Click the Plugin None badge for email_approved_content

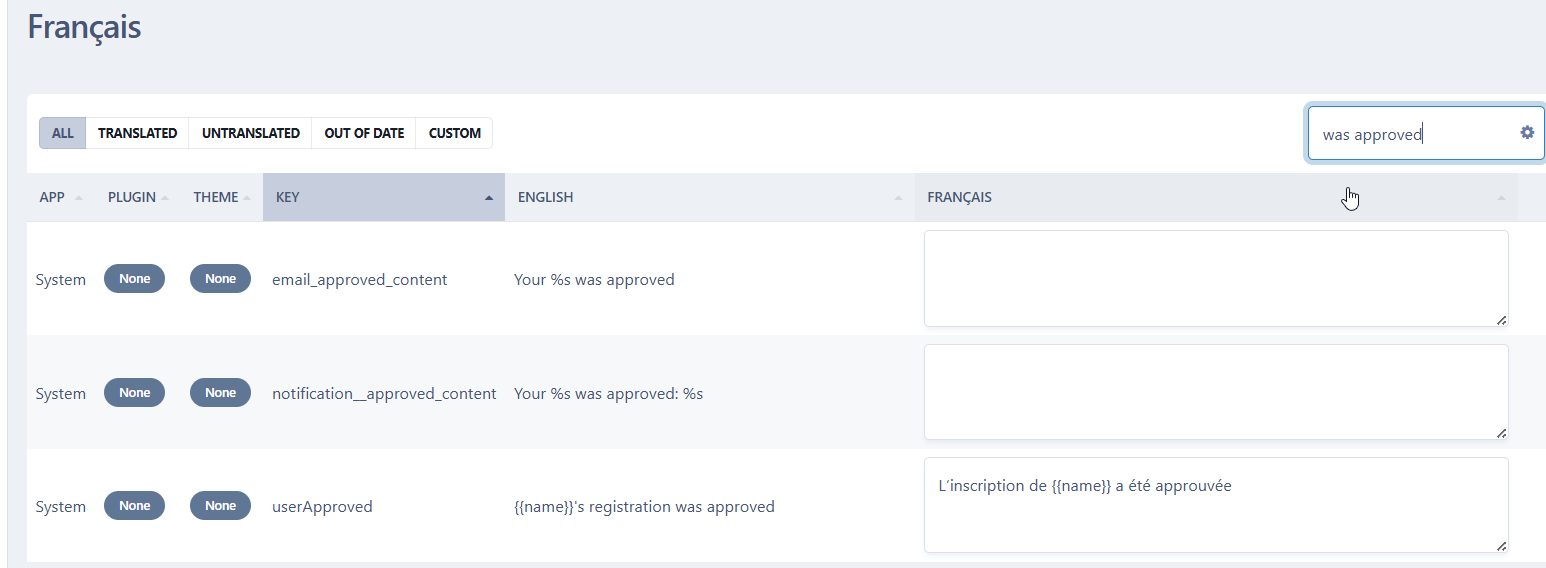134,279
